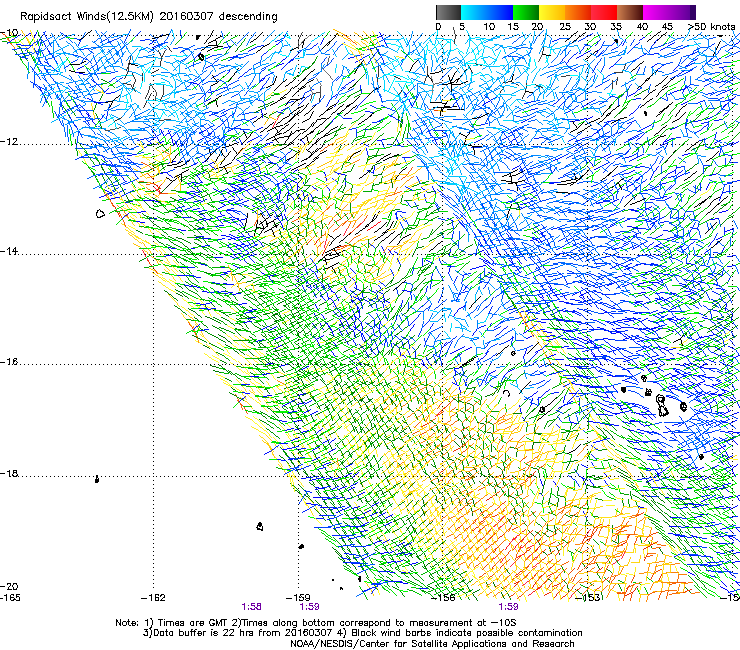Click the NOAA/NESDIS Center for Satellite Applications credit
The image size is (740, 650).
tap(432, 644)
